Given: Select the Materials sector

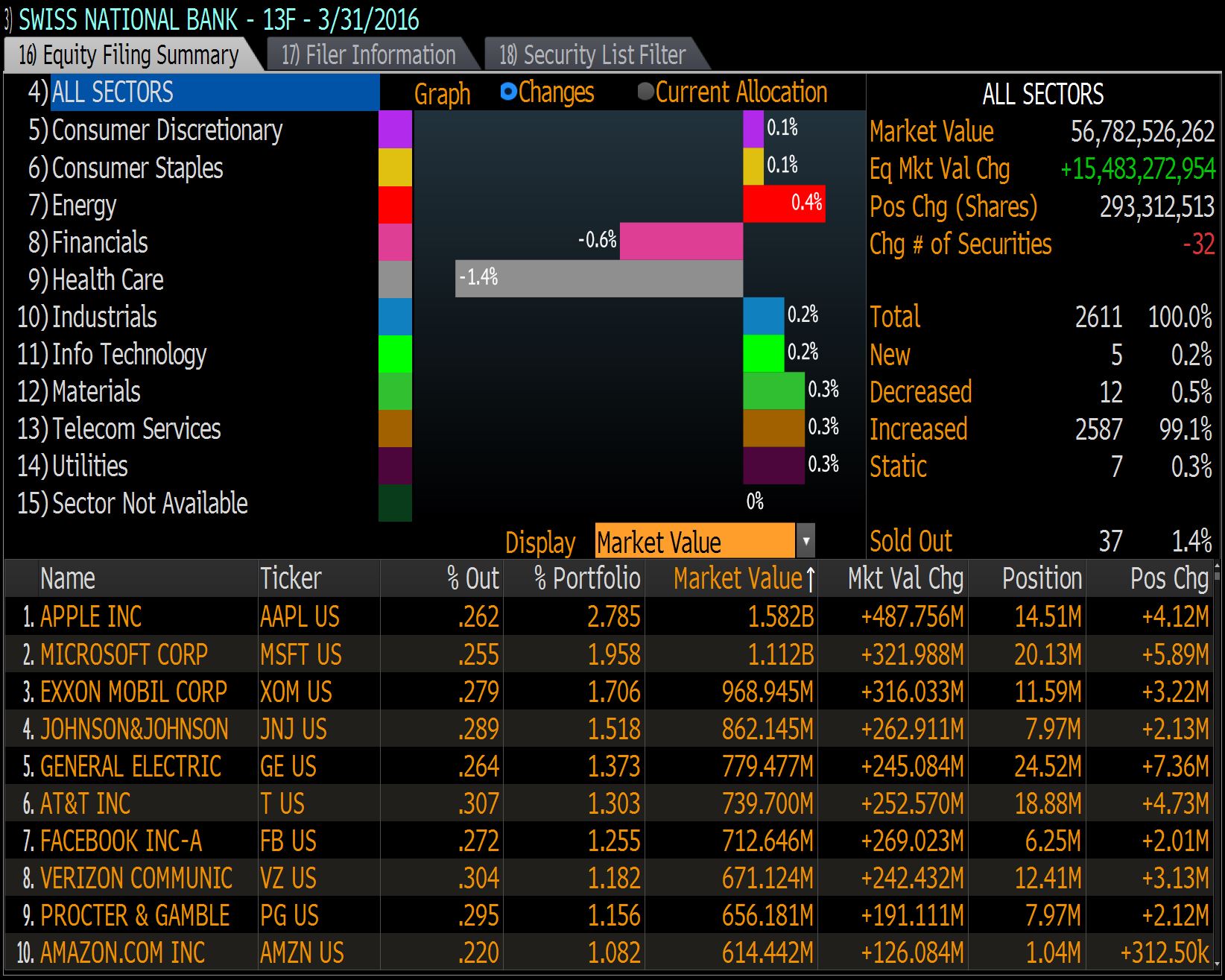Looking at the screenshot, I should point(79,391).
